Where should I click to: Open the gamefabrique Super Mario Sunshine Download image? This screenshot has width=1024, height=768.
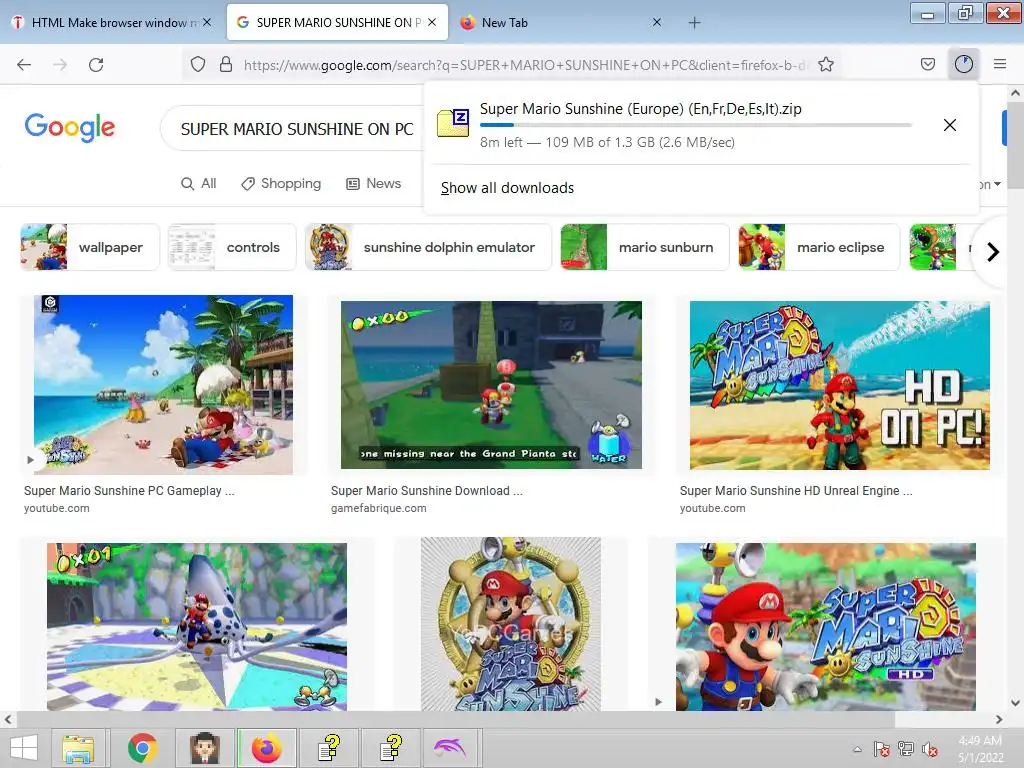(x=491, y=385)
